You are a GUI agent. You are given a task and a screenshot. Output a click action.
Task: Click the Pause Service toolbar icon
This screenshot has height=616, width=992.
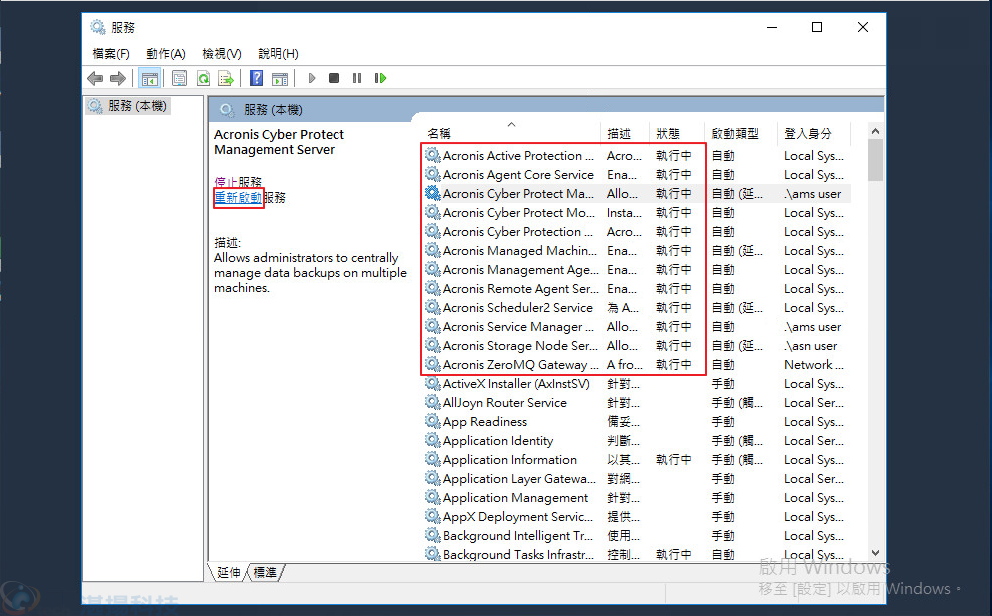pyautogui.click(x=357, y=78)
